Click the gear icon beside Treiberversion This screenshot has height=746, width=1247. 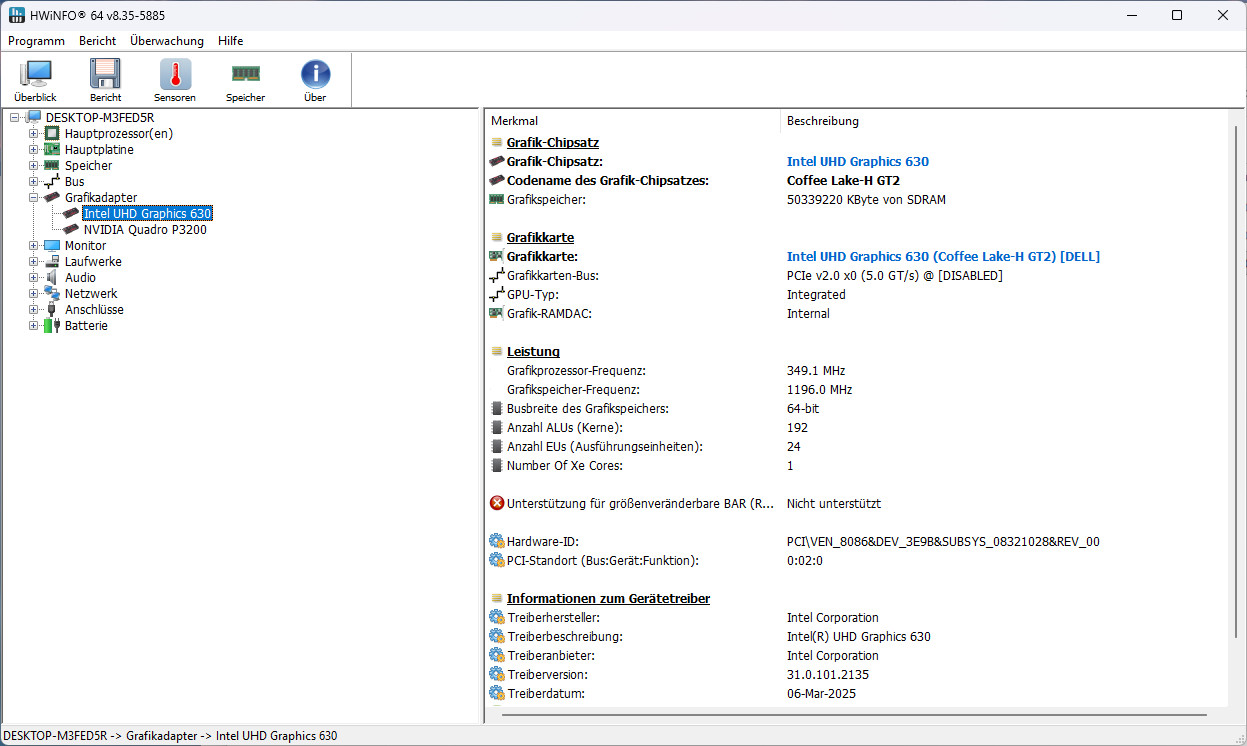coord(497,675)
